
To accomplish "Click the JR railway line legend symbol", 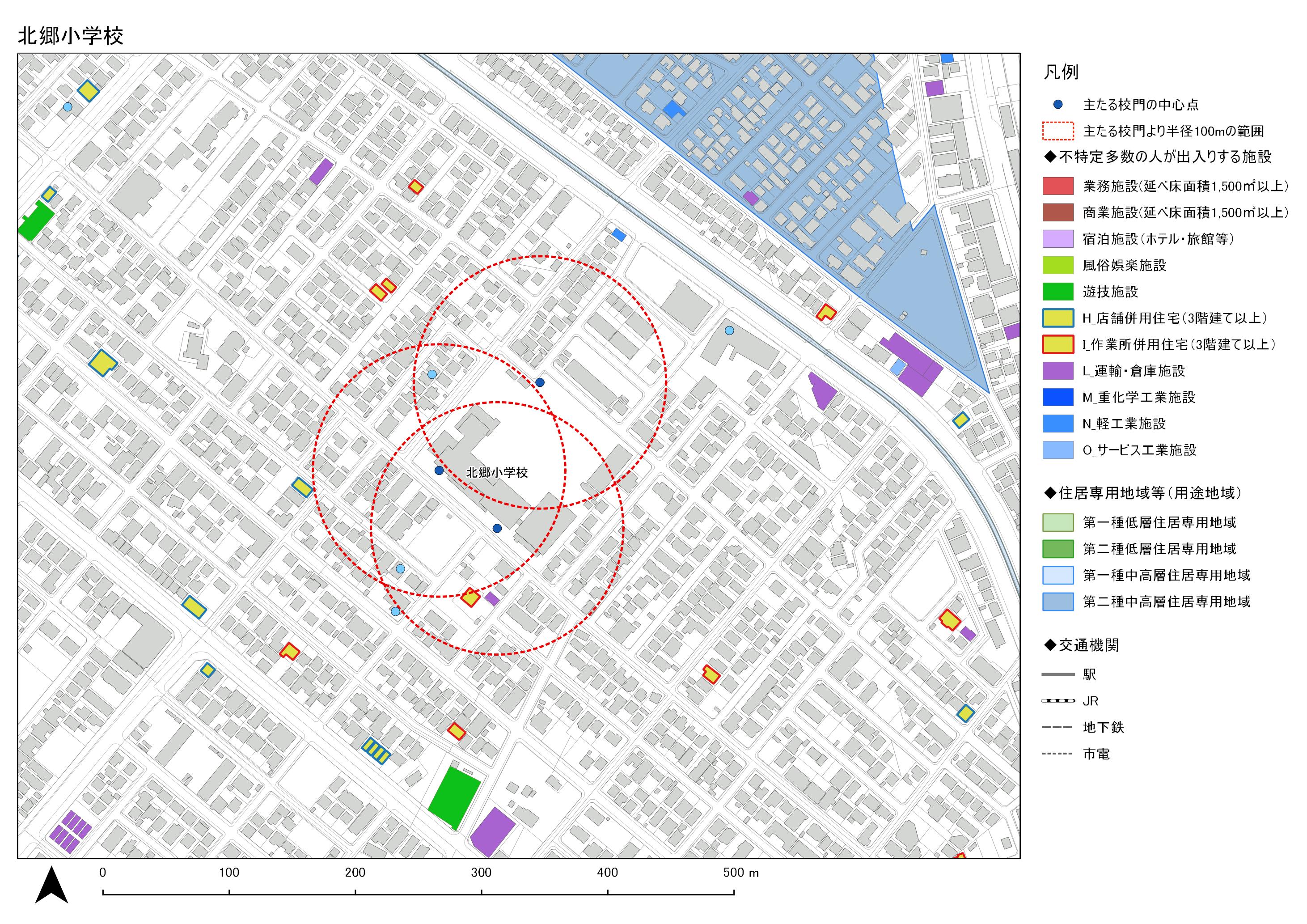I will [1057, 701].
